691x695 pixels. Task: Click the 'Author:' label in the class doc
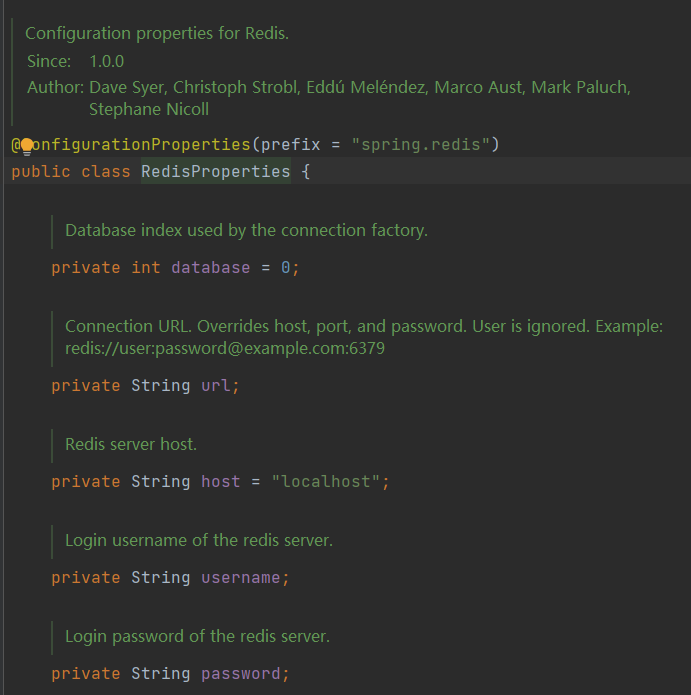point(55,87)
